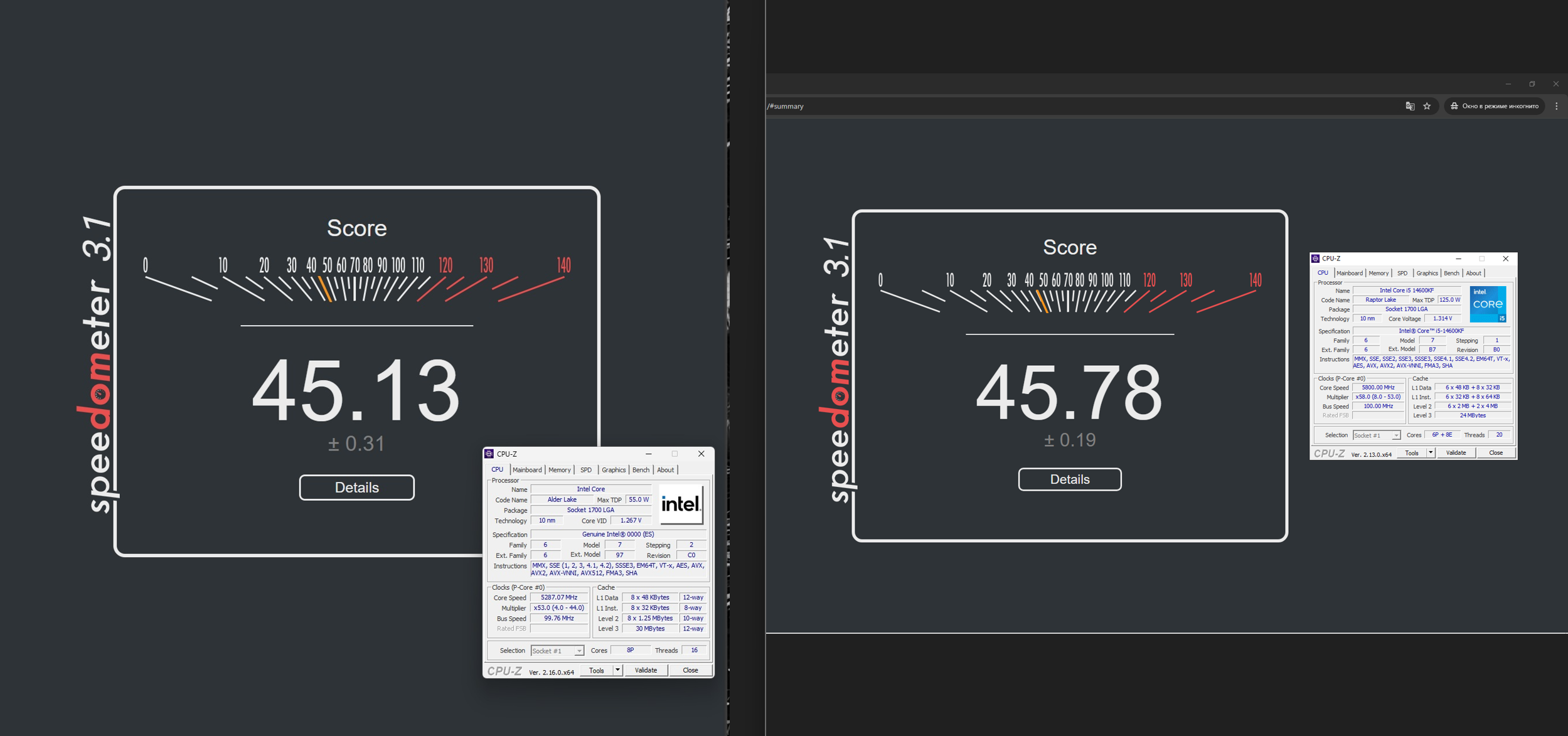
Task: Bookmark page with the star icon
Action: [x=1427, y=106]
